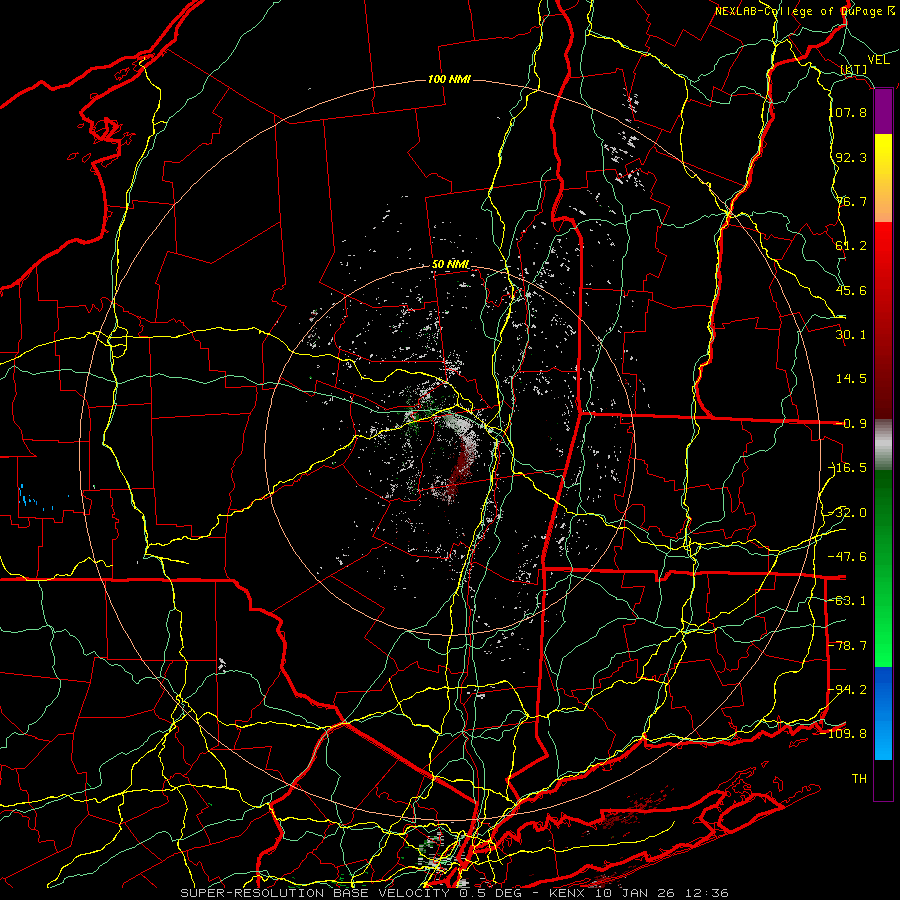The height and width of the screenshot is (900, 900).
Task: Click the dark red velocity echo near radar center
Action: [462, 465]
